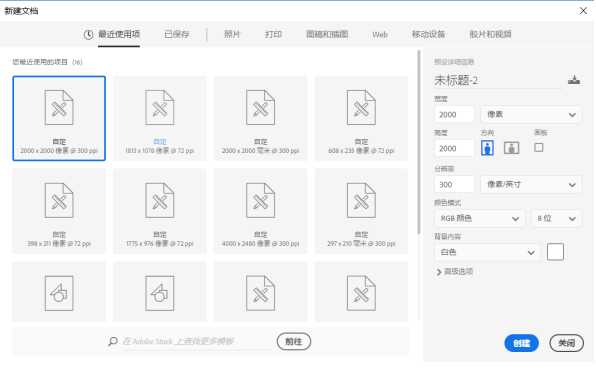Switch to the 照片 tab
The height and width of the screenshot is (368, 596).
tap(232, 34)
